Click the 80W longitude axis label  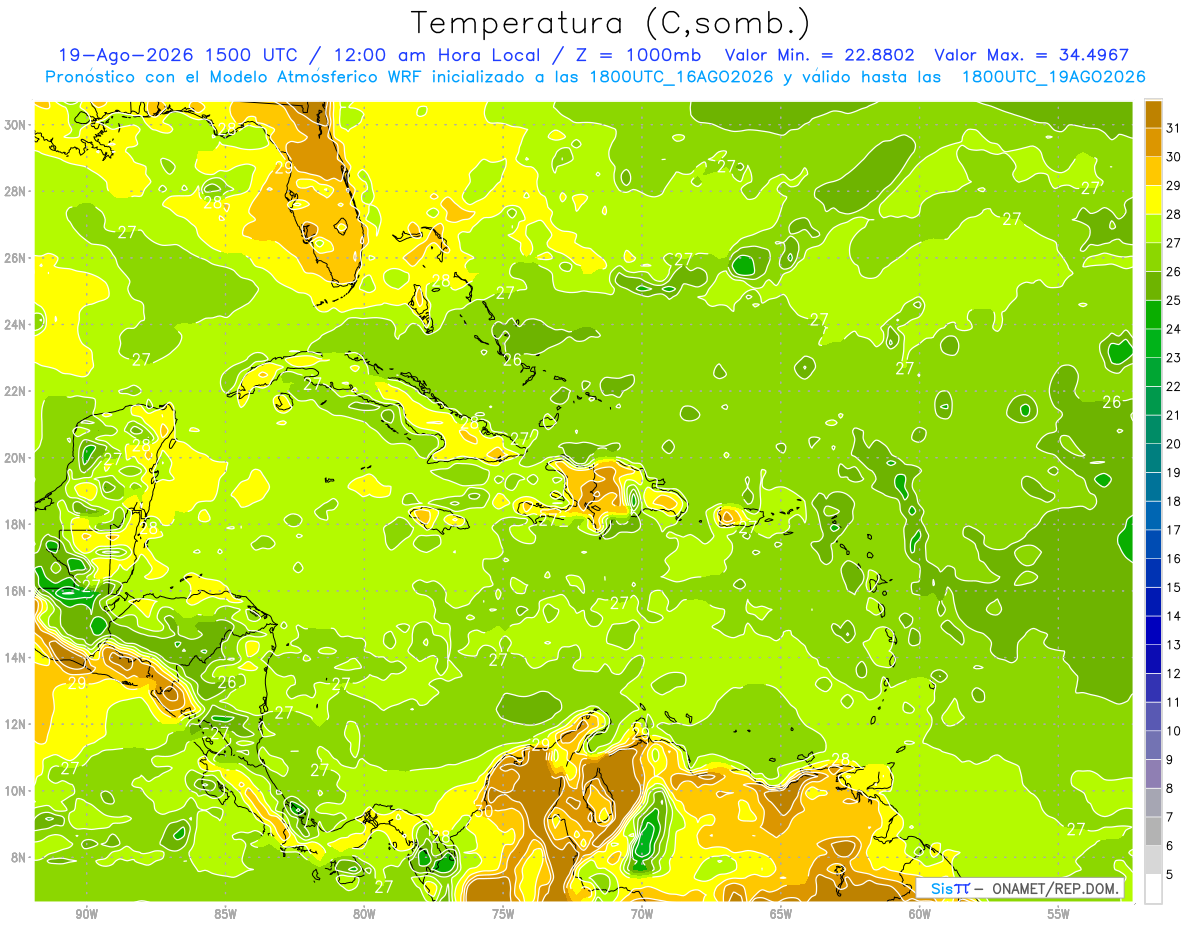pos(364,914)
